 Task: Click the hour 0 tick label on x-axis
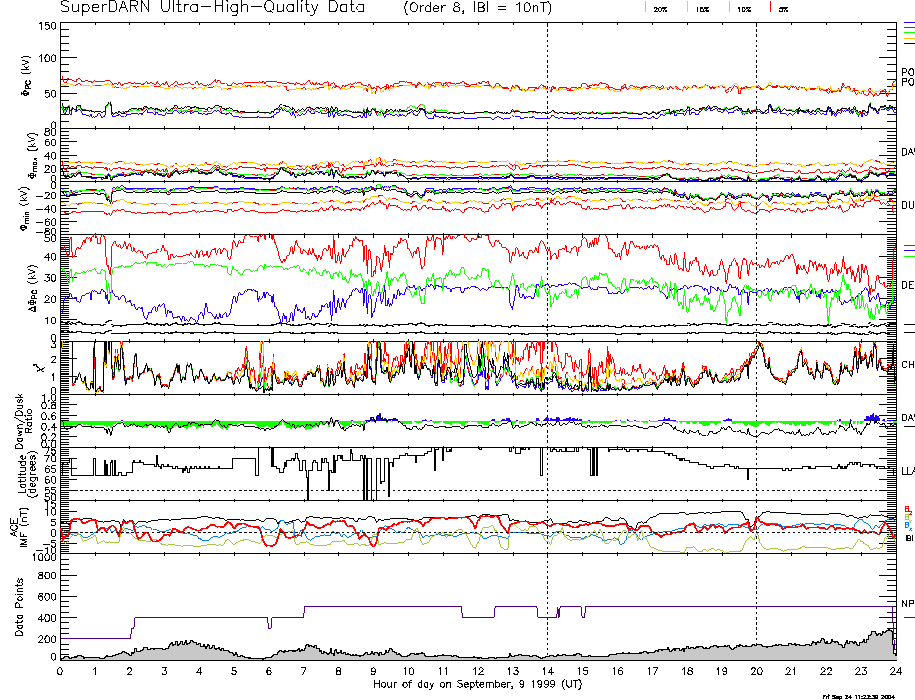[x=60, y=671]
